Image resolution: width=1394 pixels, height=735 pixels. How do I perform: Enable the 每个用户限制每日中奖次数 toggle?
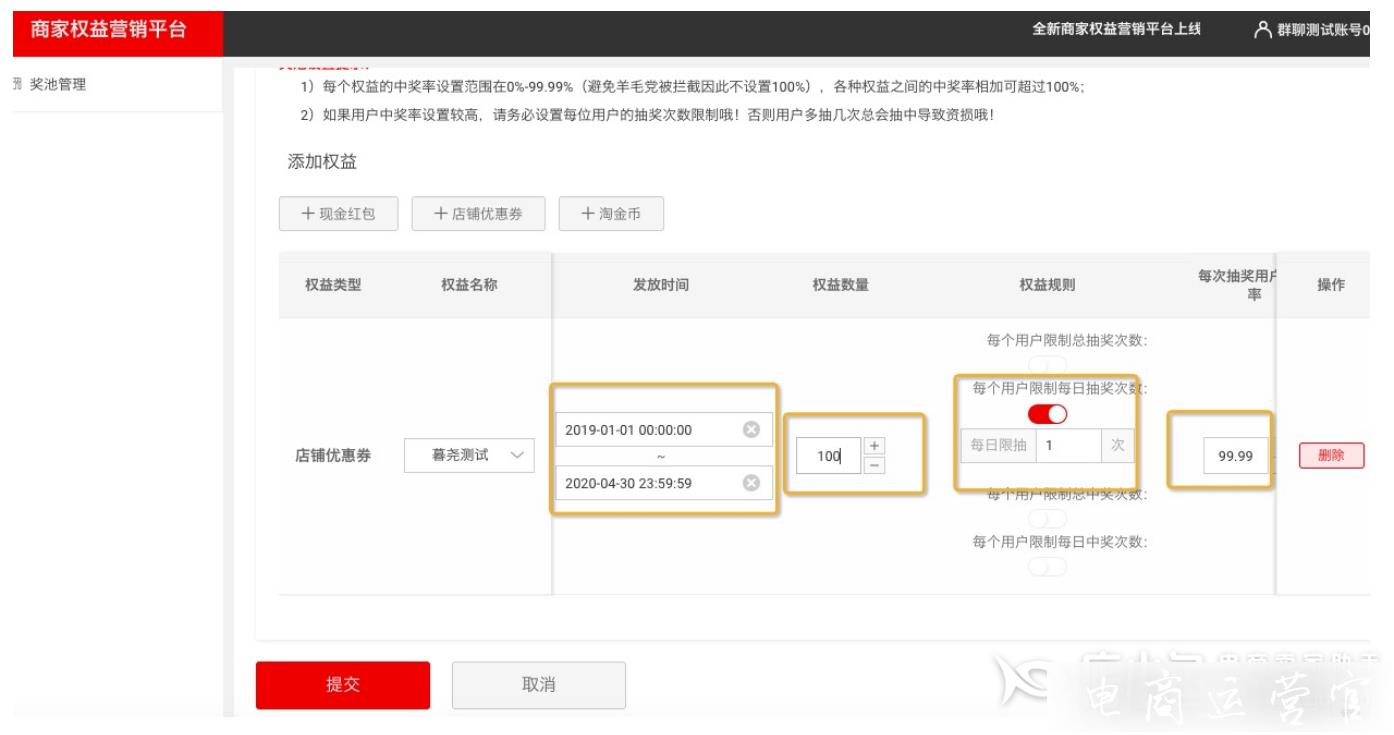pyautogui.click(x=1047, y=567)
